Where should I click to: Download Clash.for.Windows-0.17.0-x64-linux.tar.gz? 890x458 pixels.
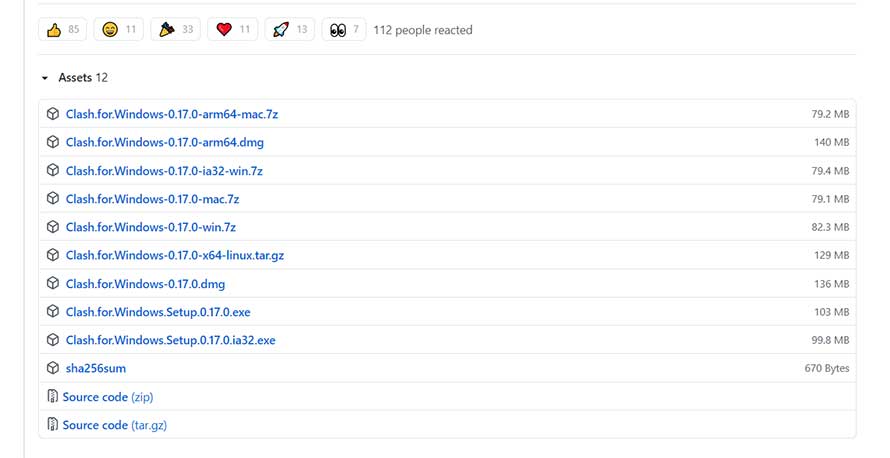175,255
